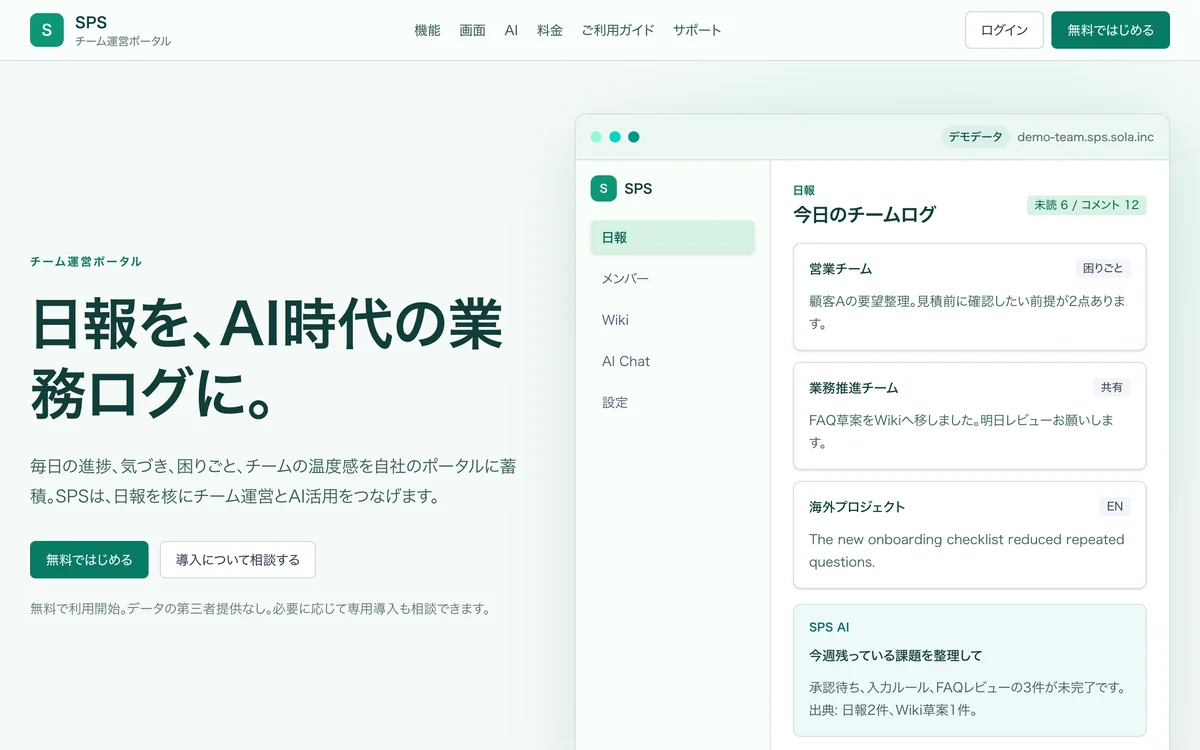Click the デモデータ badge
This screenshot has width=1200, height=750.
tap(975, 137)
